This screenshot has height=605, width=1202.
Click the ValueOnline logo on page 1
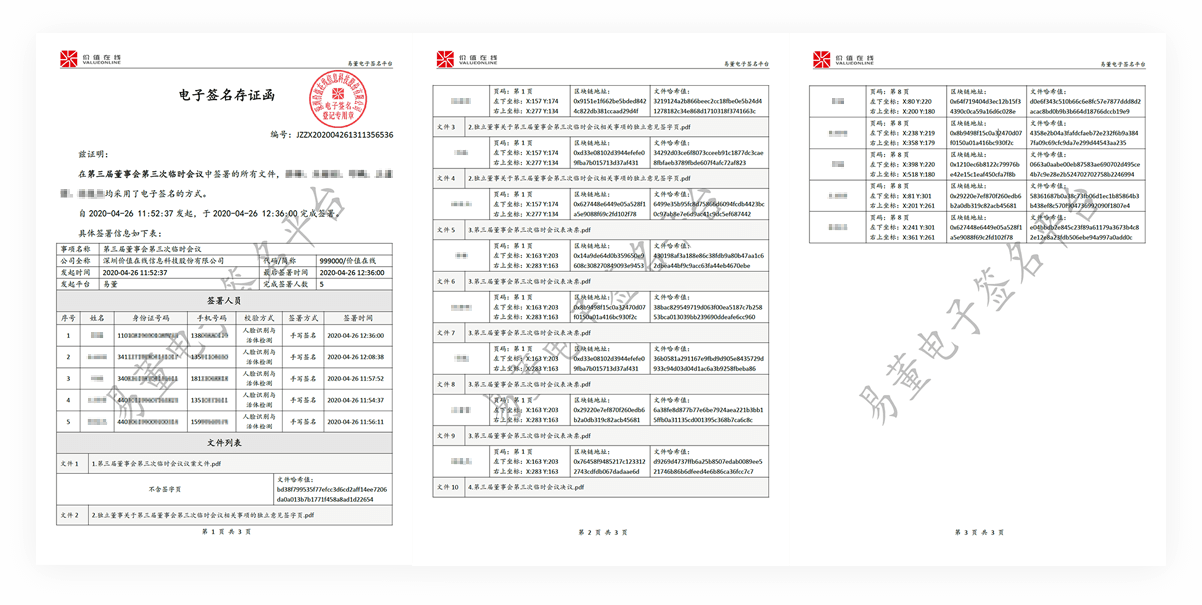click(x=84, y=59)
